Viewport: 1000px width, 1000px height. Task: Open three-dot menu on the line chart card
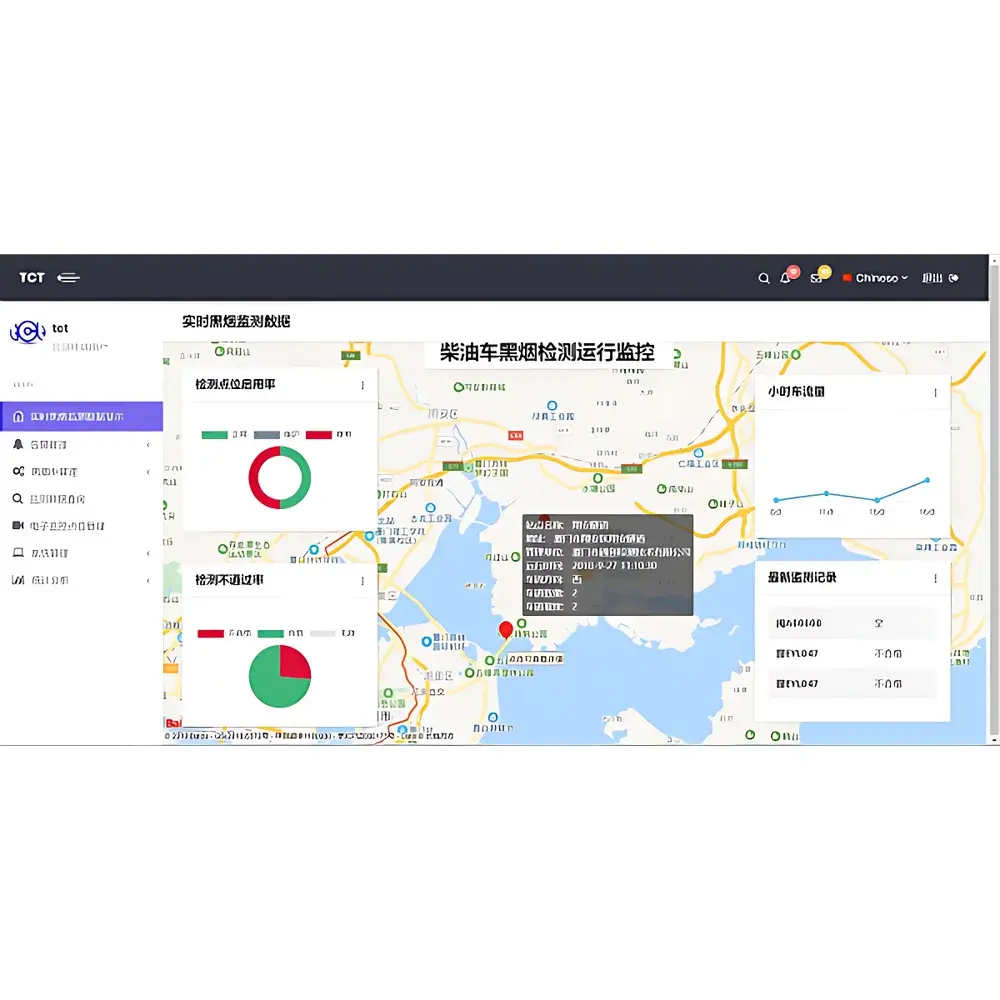pyautogui.click(x=936, y=393)
